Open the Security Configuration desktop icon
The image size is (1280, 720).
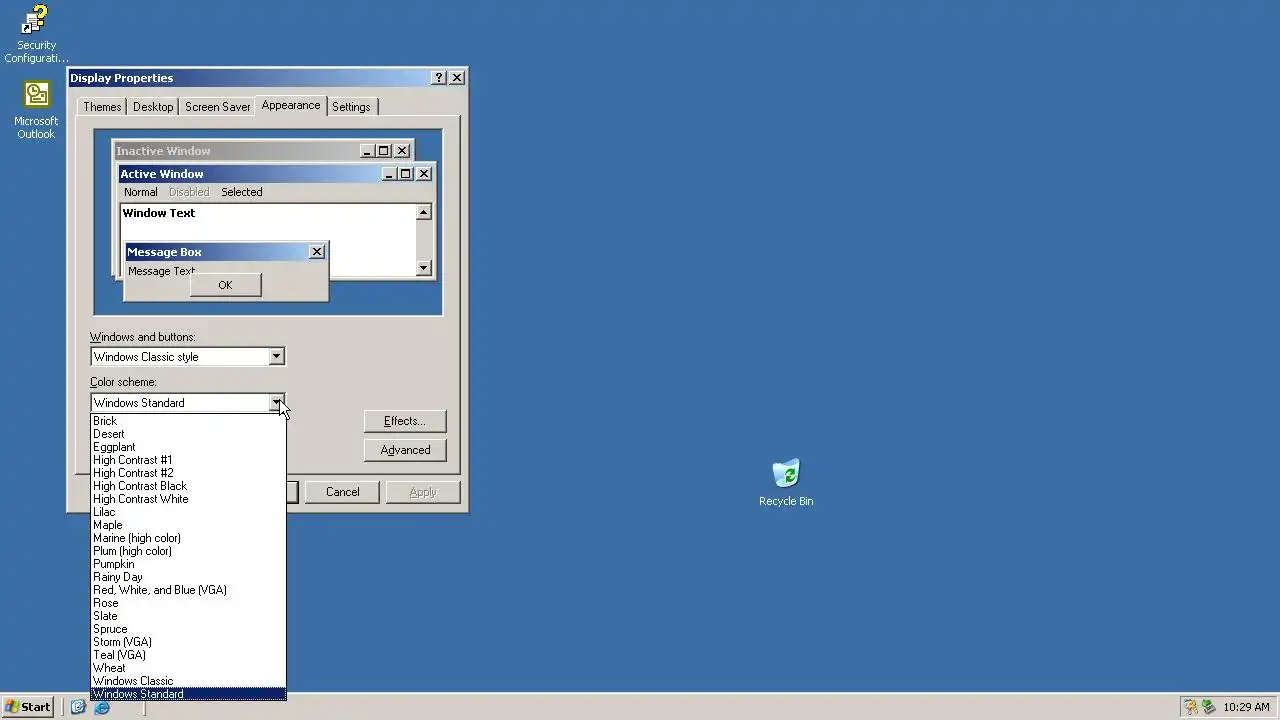point(36,34)
